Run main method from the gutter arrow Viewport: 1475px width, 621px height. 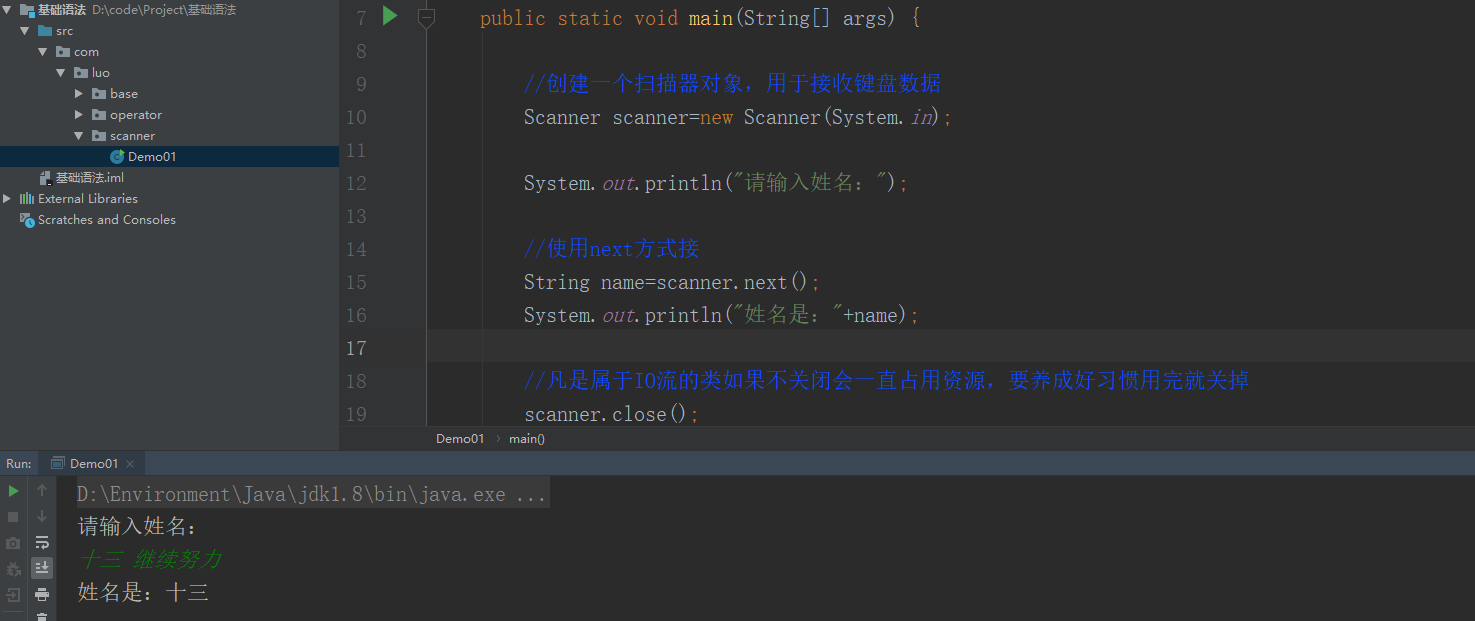click(390, 17)
